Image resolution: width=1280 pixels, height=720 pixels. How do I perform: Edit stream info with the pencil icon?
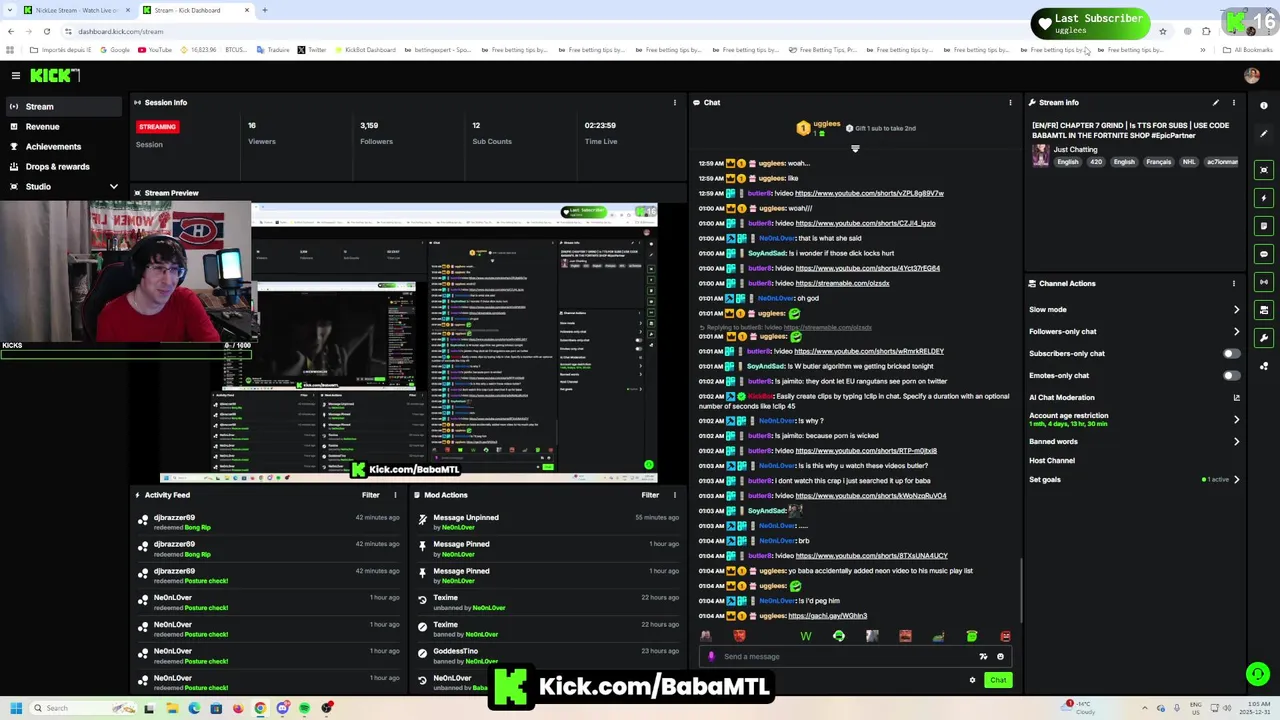pyautogui.click(x=1216, y=102)
